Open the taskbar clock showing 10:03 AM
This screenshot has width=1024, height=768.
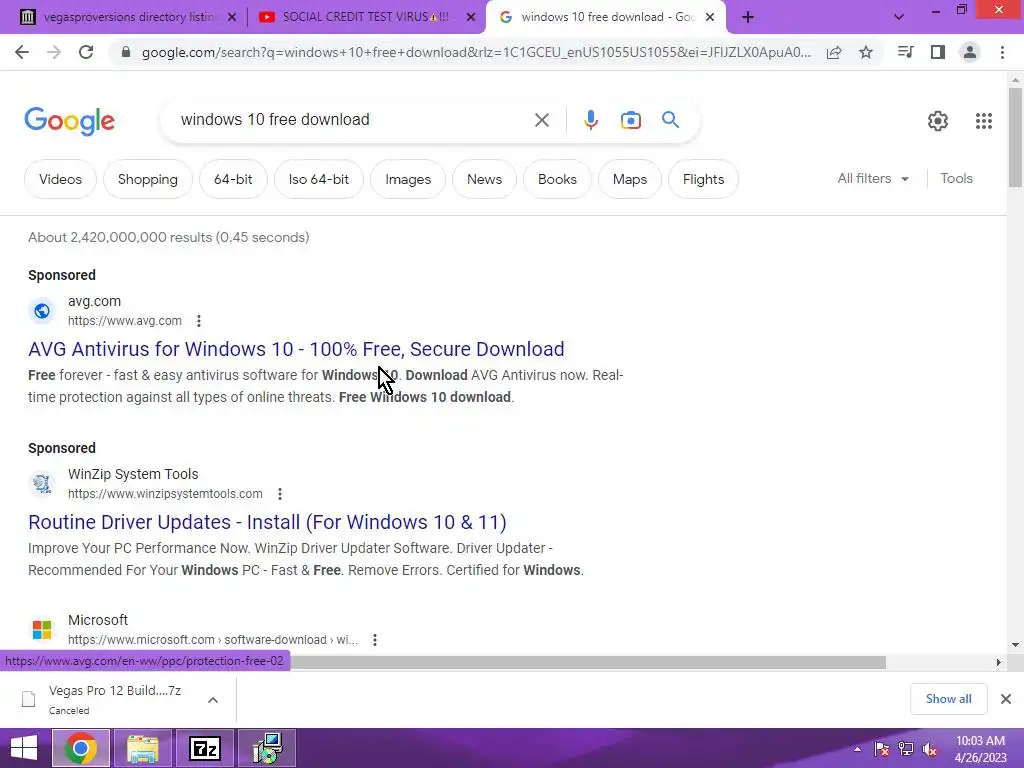click(x=980, y=749)
